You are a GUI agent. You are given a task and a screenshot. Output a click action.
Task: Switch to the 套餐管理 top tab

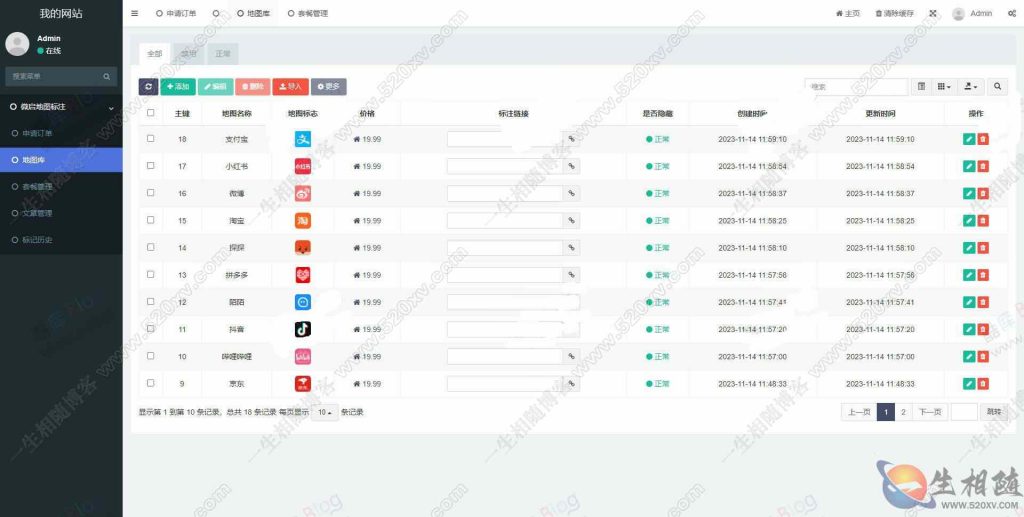pos(308,13)
